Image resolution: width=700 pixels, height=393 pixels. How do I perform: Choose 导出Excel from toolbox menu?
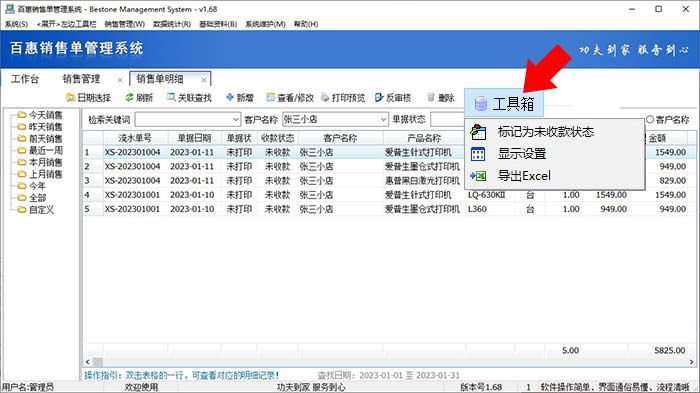554,176
